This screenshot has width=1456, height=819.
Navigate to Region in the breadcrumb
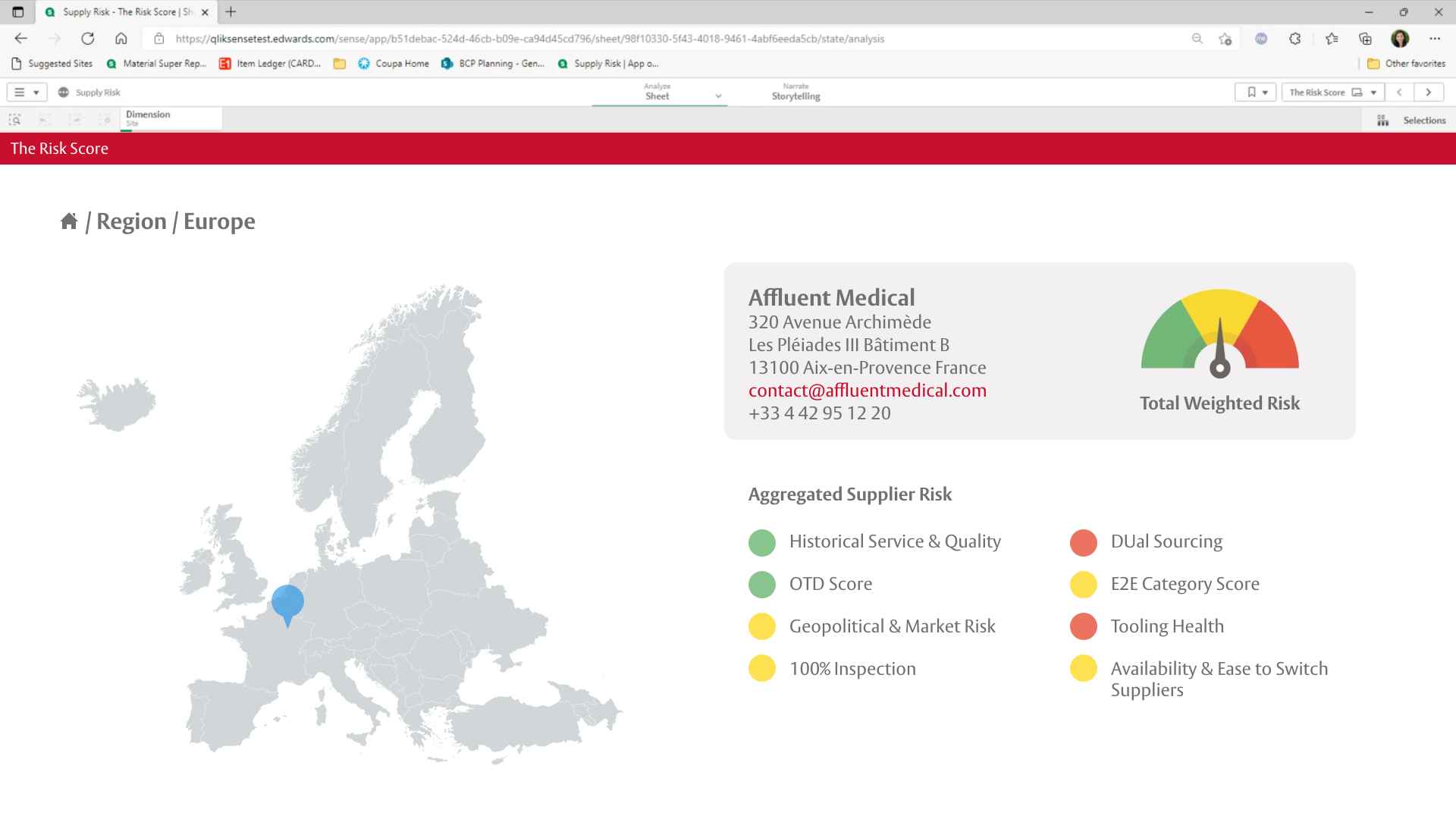[131, 221]
